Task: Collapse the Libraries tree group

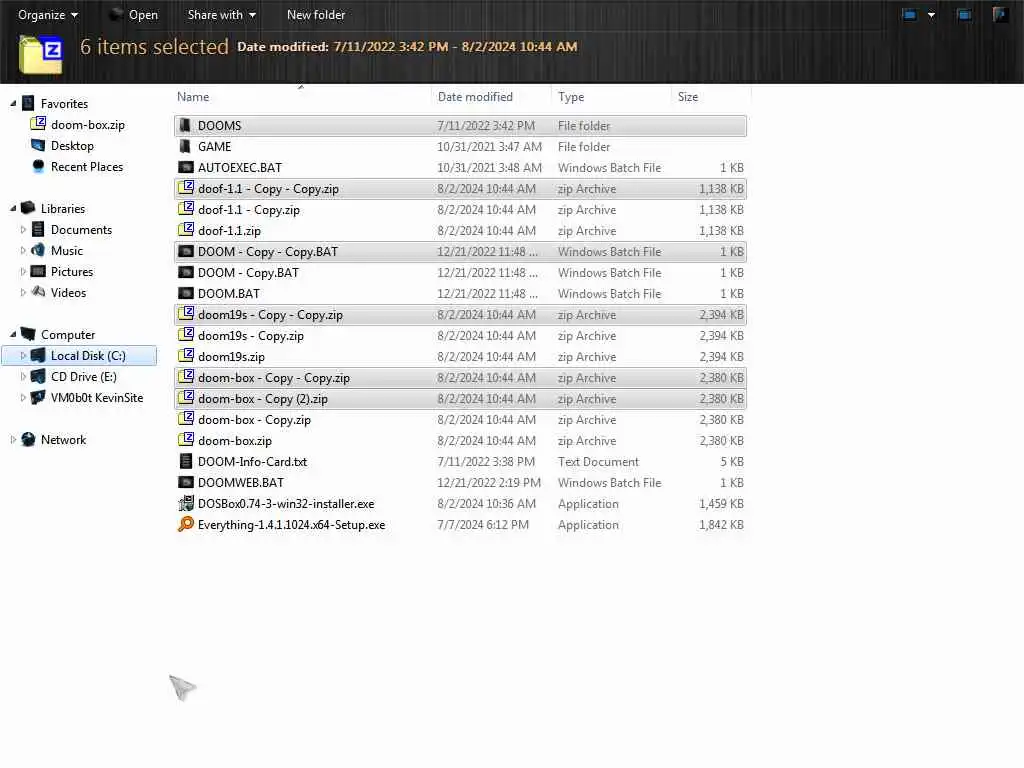Action: coord(12,208)
